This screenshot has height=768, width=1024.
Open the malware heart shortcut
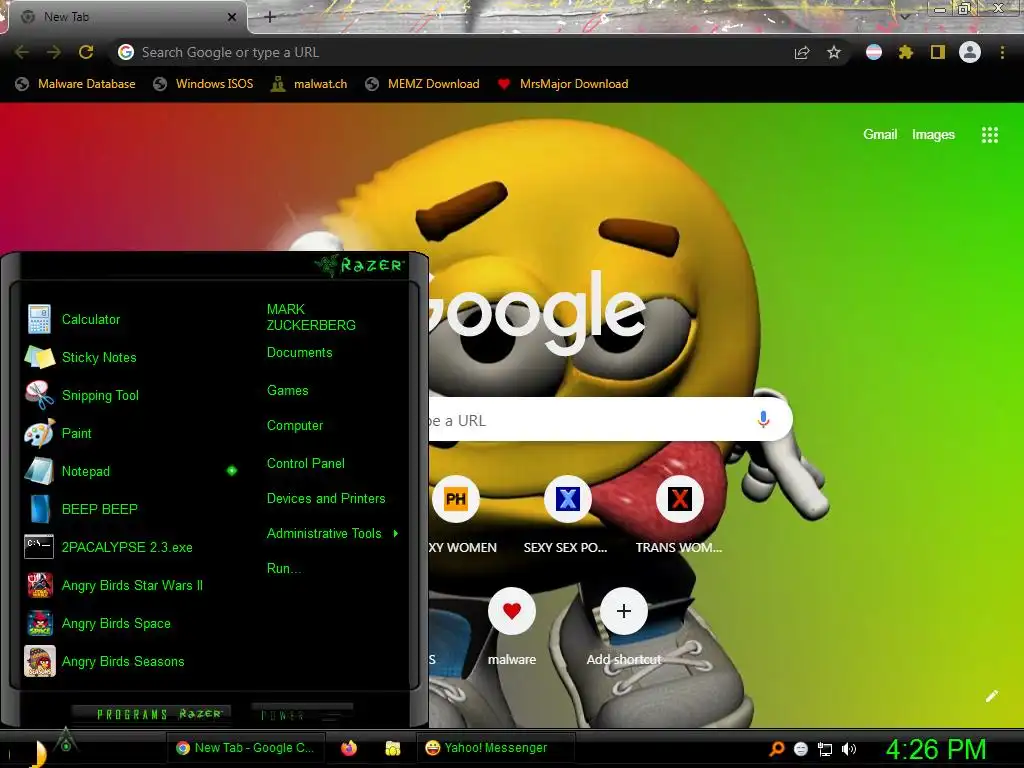(x=512, y=611)
